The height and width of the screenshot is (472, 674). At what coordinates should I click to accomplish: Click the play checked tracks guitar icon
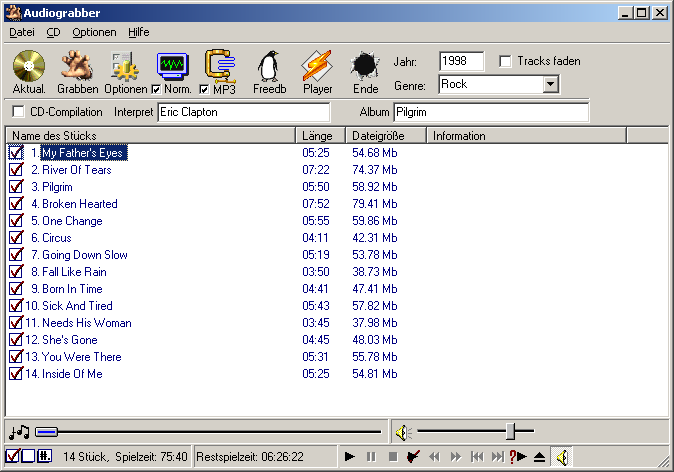pos(413,457)
